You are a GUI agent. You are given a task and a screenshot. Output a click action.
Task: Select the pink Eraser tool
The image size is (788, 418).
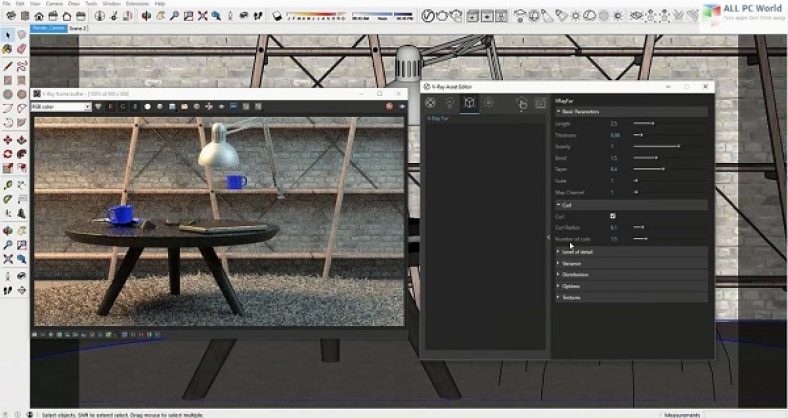(21, 49)
